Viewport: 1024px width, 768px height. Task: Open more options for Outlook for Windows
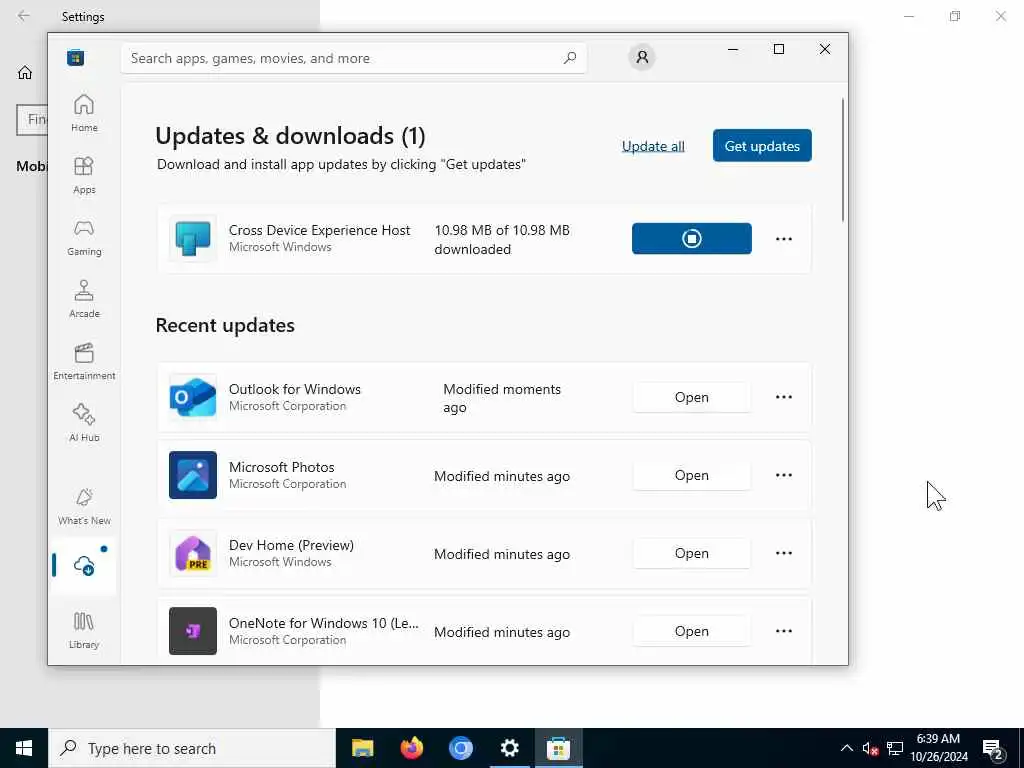coord(784,397)
